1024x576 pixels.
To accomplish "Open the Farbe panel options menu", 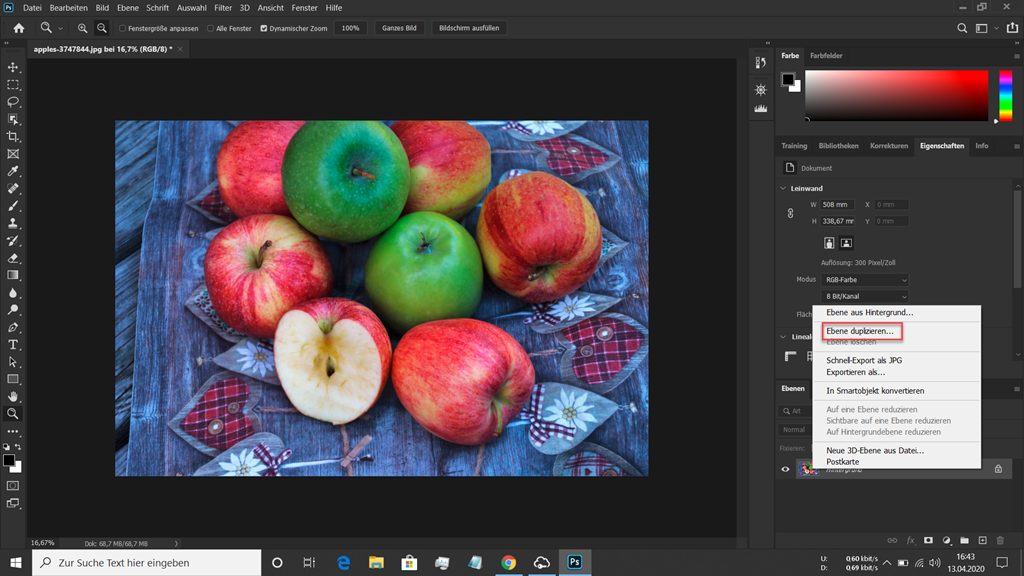I will pos(1016,56).
